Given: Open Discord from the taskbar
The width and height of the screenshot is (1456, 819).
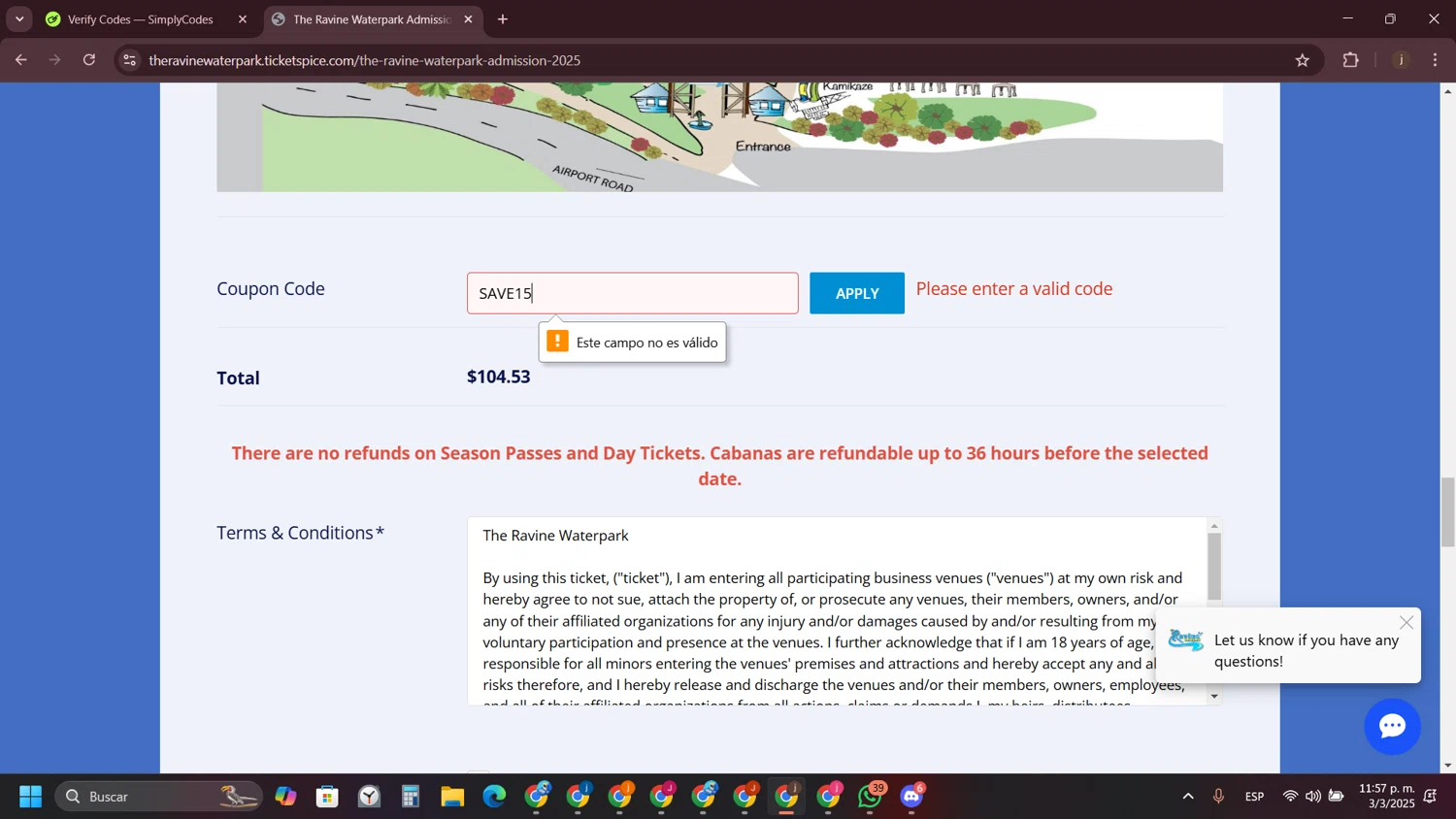Looking at the screenshot, I should [x=912, y=797].
